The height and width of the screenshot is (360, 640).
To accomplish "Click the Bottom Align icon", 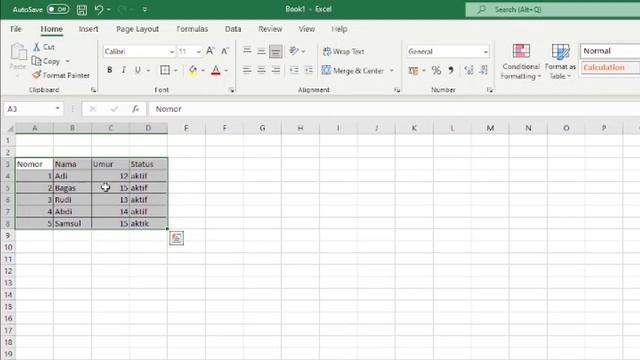I will tap(276, 51).
